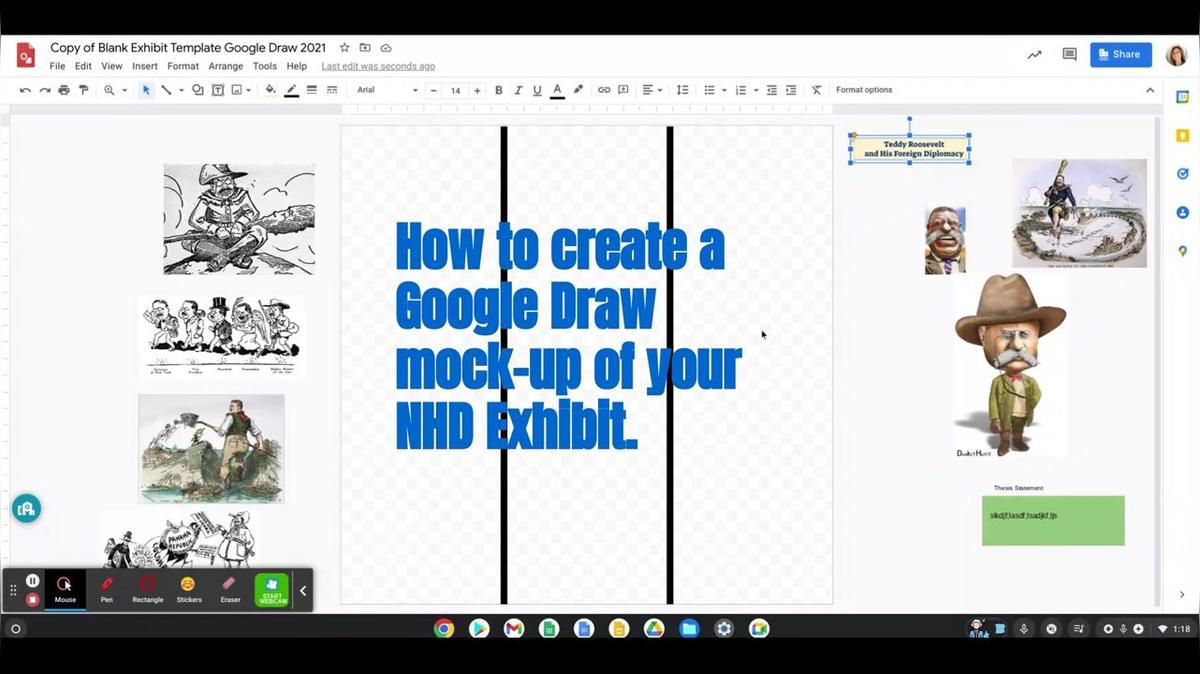Open the Insert image tool
1200x674 pixels.
tap(236, 90)
